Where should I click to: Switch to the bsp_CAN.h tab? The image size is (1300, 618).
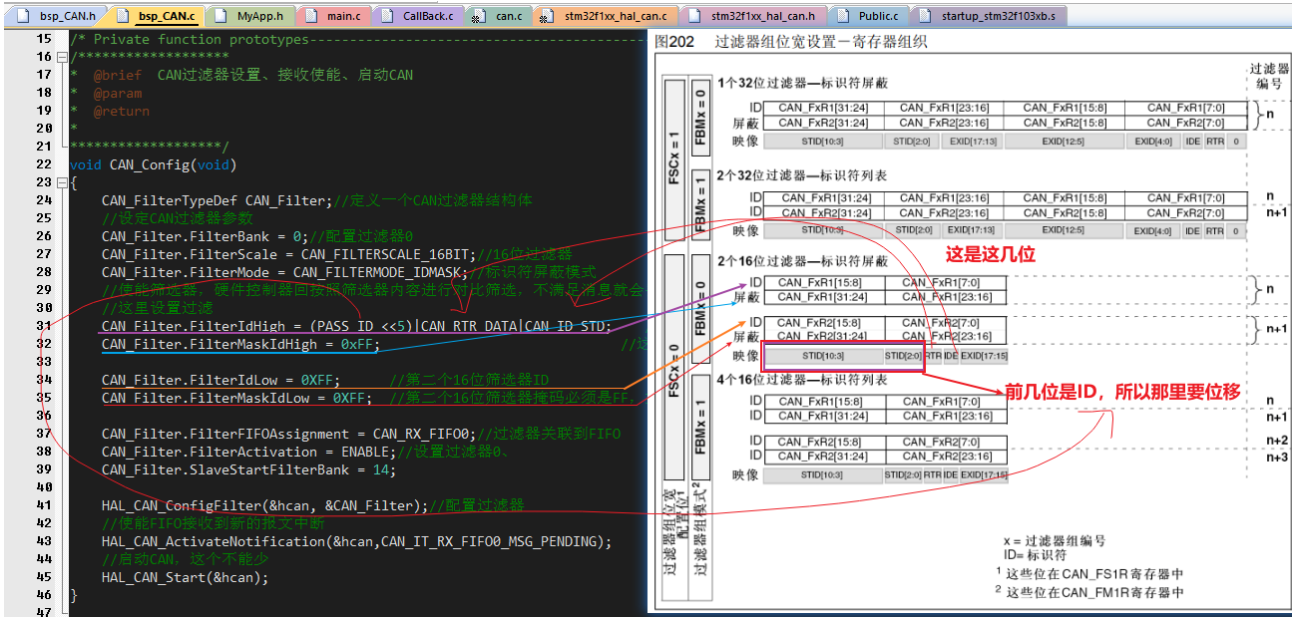(59, 16)
